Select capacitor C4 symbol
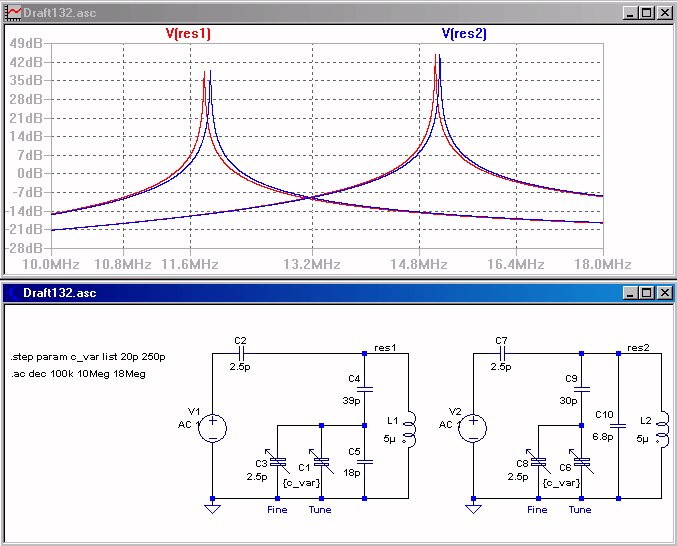Screen dimensions: 677x546 (x=365, y=390)
